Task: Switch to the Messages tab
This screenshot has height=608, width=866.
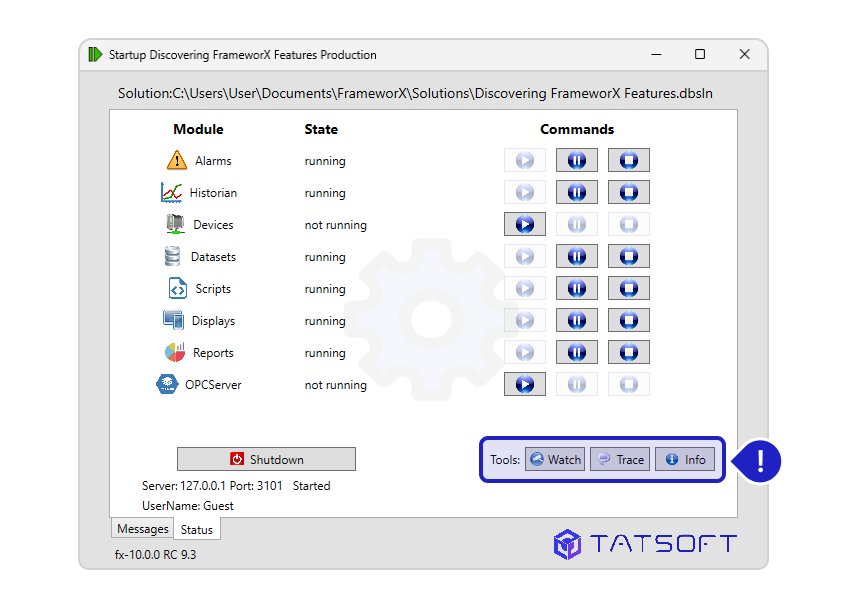Action: pyautogui.click(x=142, y=528)
